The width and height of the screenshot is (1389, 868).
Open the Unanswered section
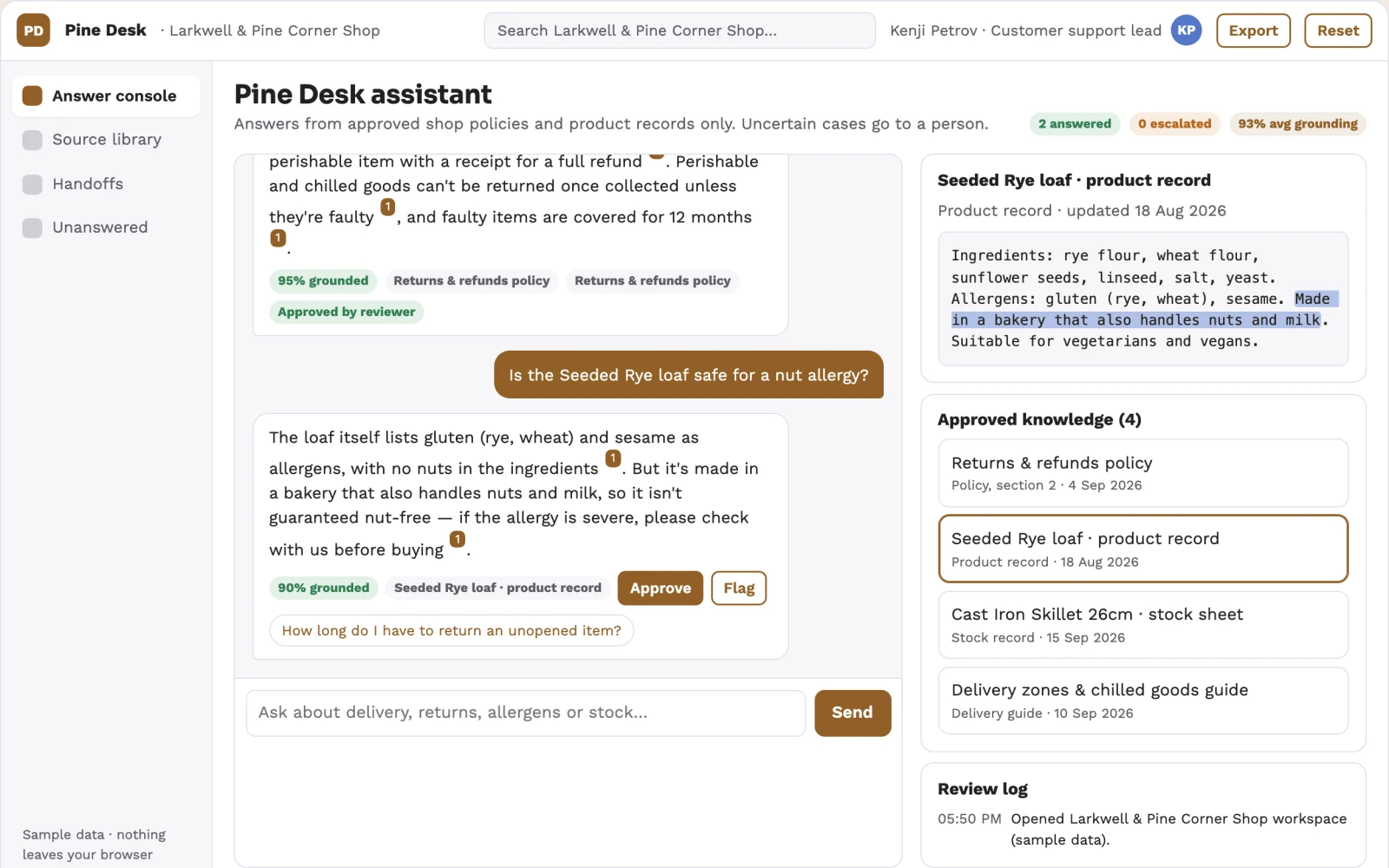pos(106,227)
